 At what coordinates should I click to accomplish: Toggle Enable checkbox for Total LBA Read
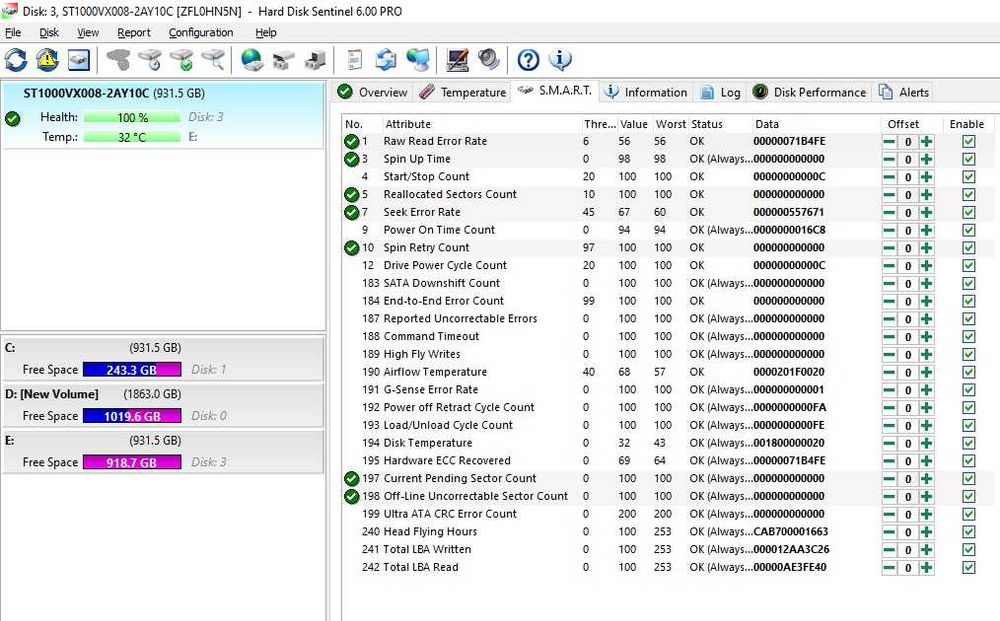point(969,567)
